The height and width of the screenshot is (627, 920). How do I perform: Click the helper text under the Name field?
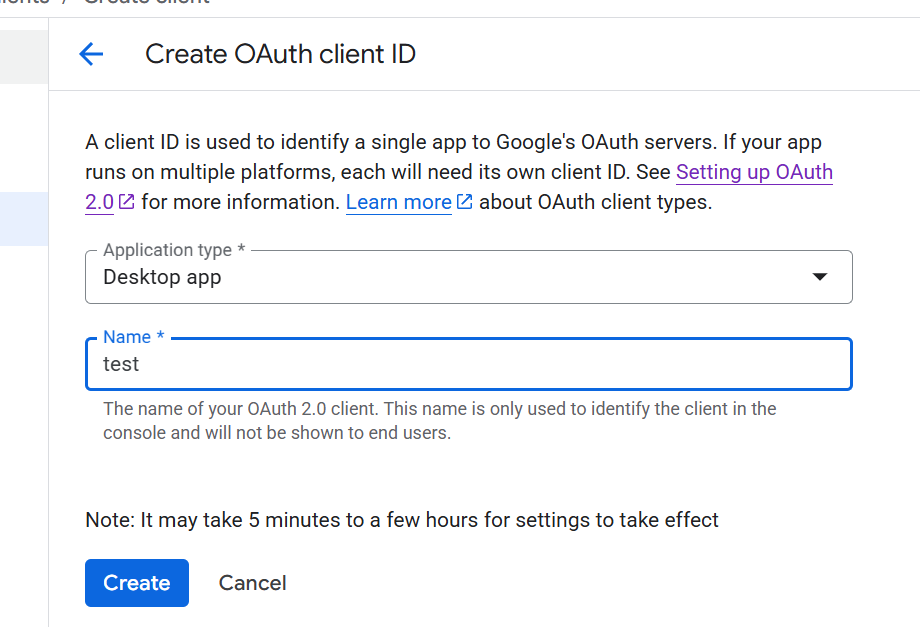tap(439, 421)
